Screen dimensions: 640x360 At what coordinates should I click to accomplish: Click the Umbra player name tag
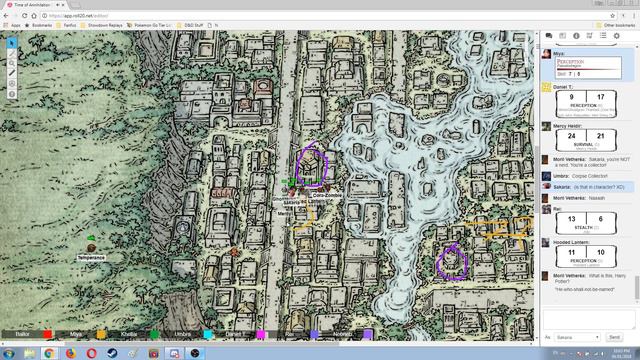point(182,334)
